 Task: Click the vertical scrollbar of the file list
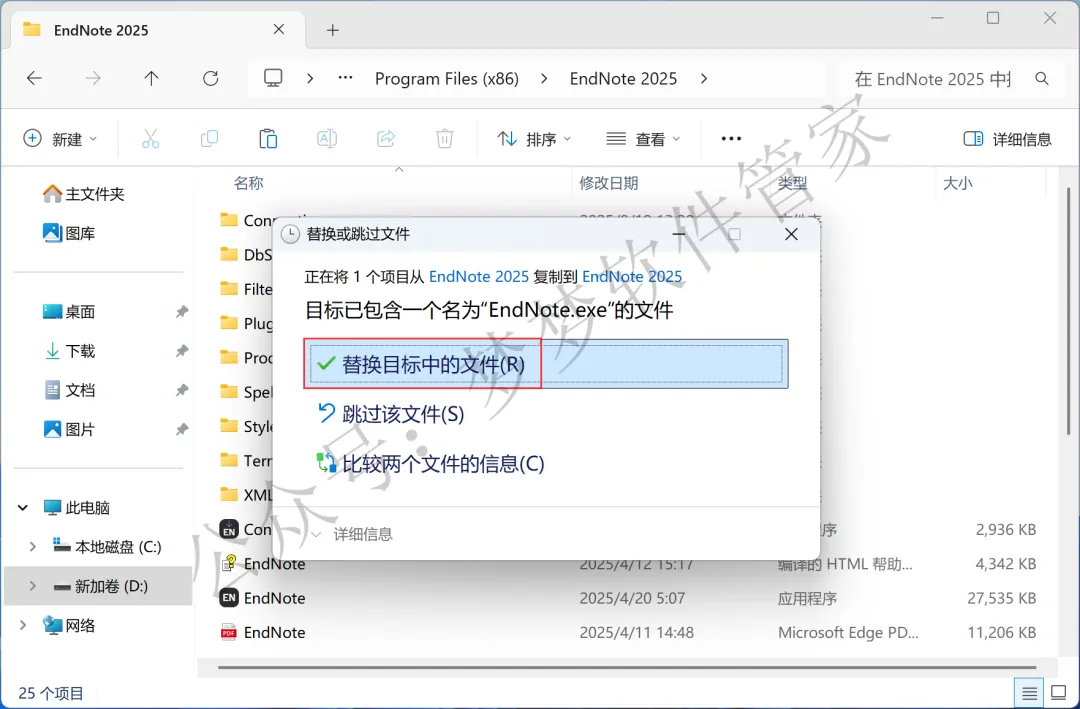1068,310
